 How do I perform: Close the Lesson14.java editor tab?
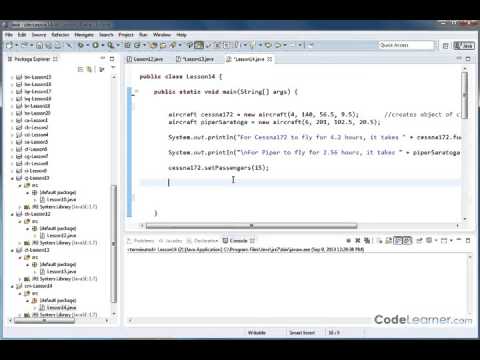[x=270, y=59]
